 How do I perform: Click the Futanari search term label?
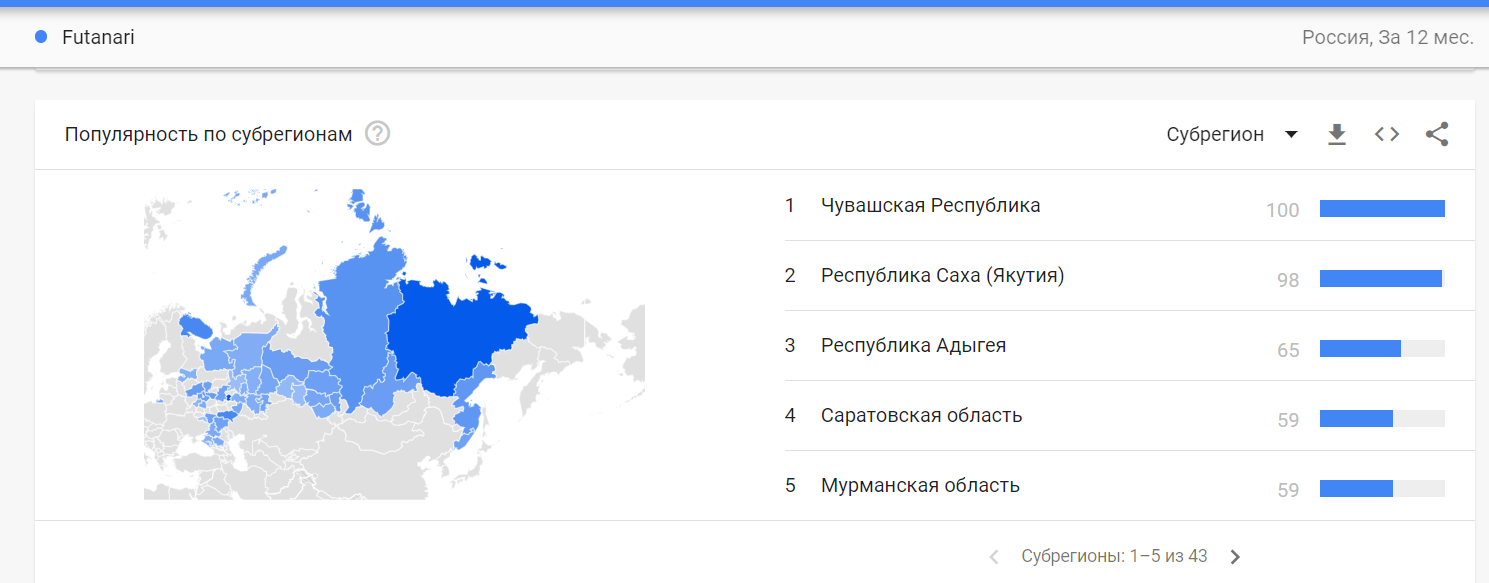click(98, 37)
